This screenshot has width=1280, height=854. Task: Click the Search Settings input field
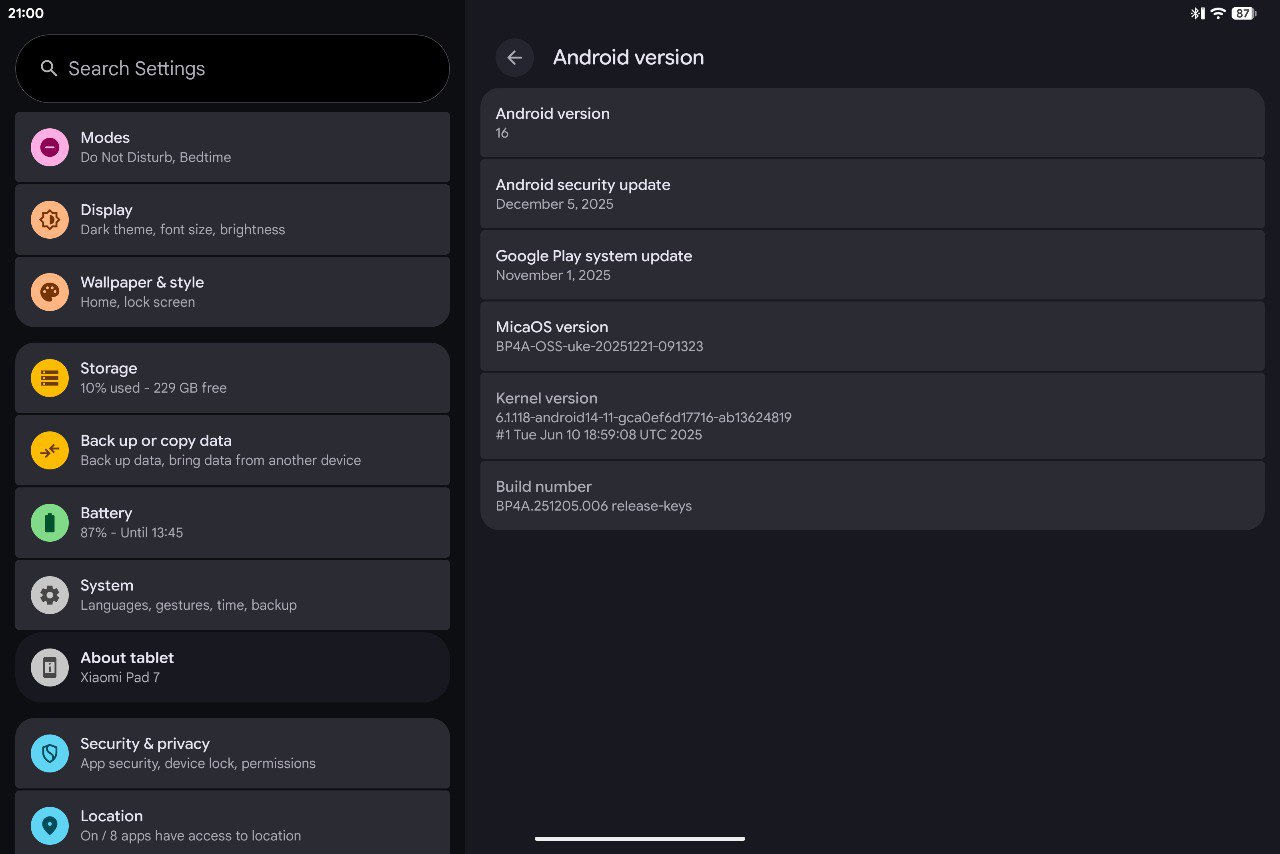[232, 68]
